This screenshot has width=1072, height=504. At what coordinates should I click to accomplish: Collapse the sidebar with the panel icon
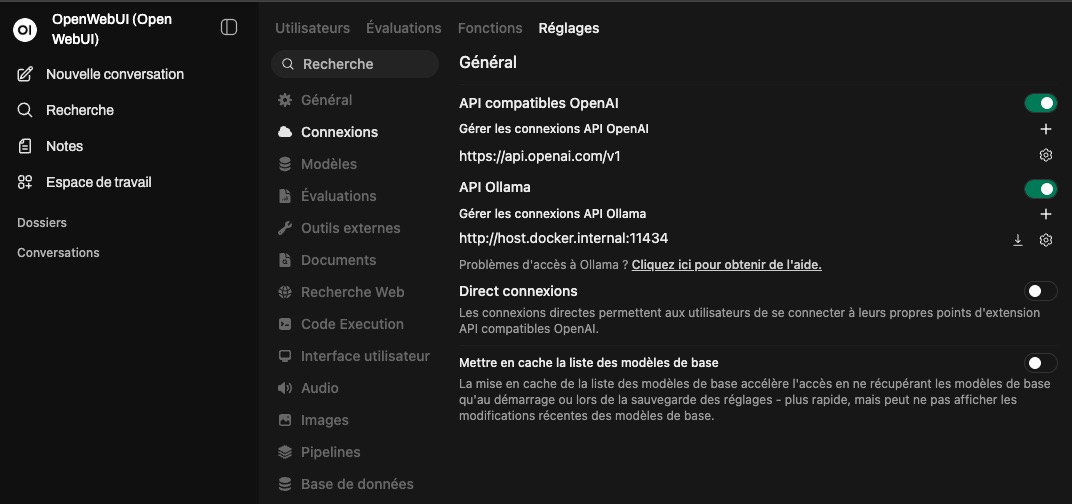coord(229,28)
